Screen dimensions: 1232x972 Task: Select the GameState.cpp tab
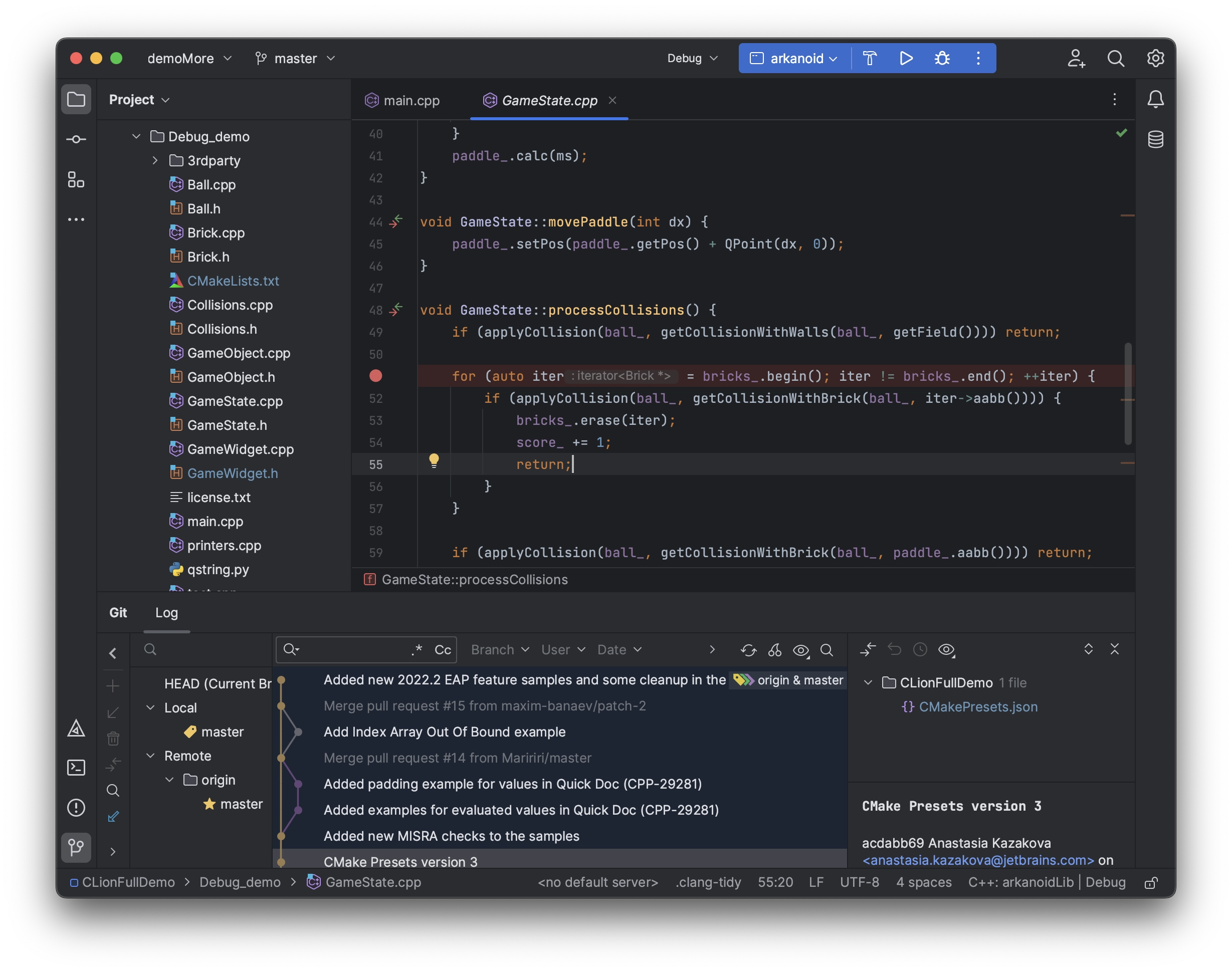click(550, 99)
